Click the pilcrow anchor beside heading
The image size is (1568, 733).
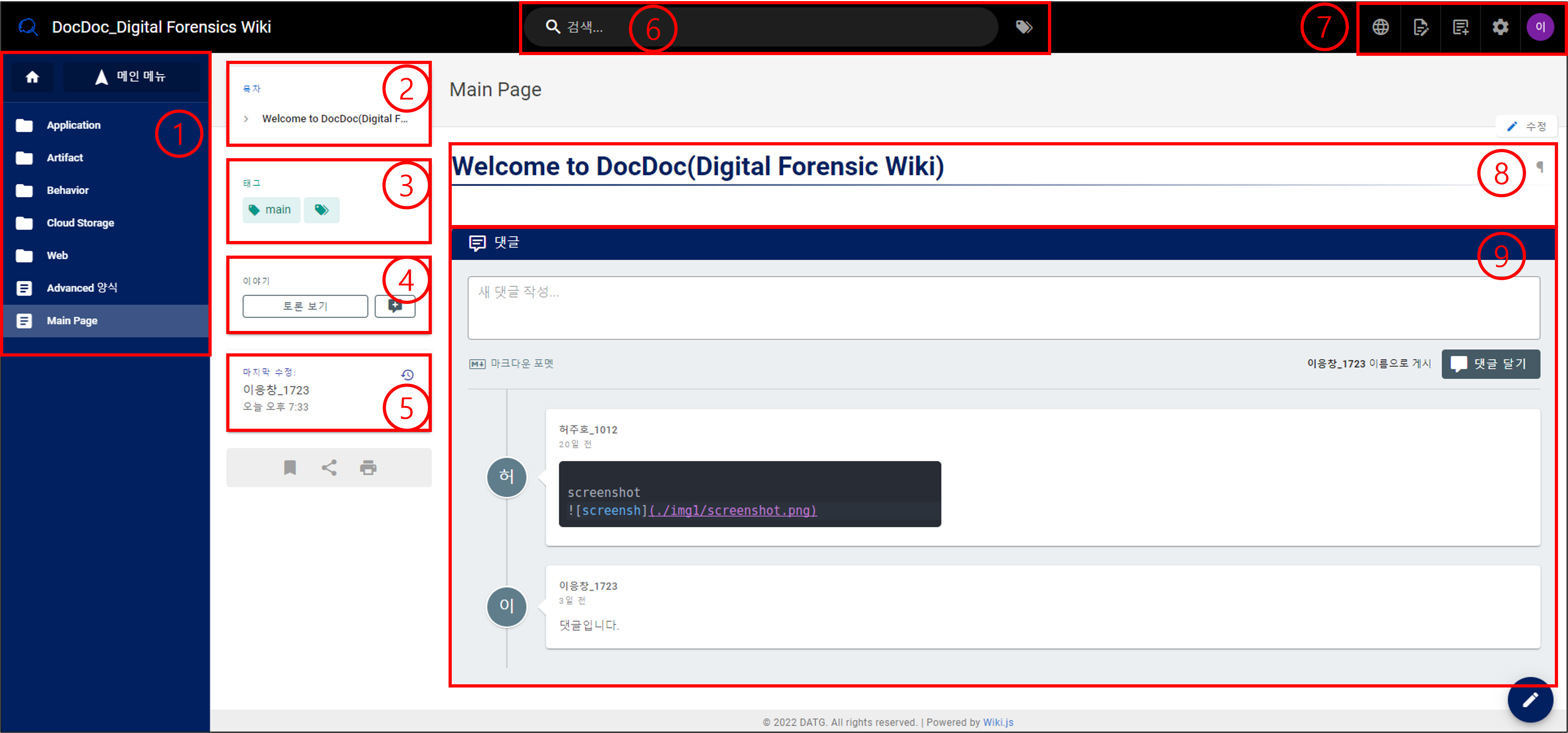(1540, 166)
